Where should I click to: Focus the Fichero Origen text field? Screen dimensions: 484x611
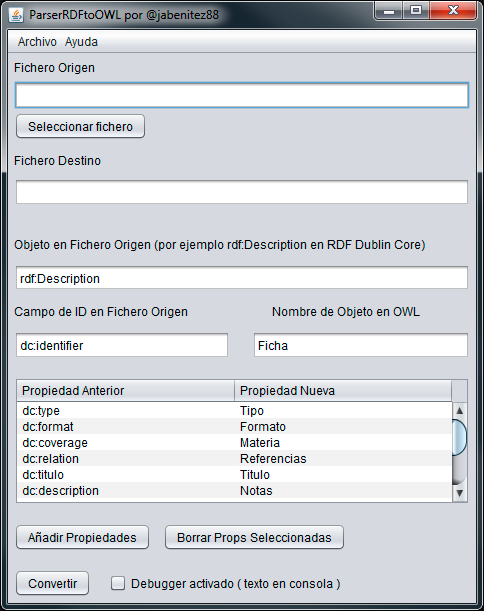[x=242, y=95]
